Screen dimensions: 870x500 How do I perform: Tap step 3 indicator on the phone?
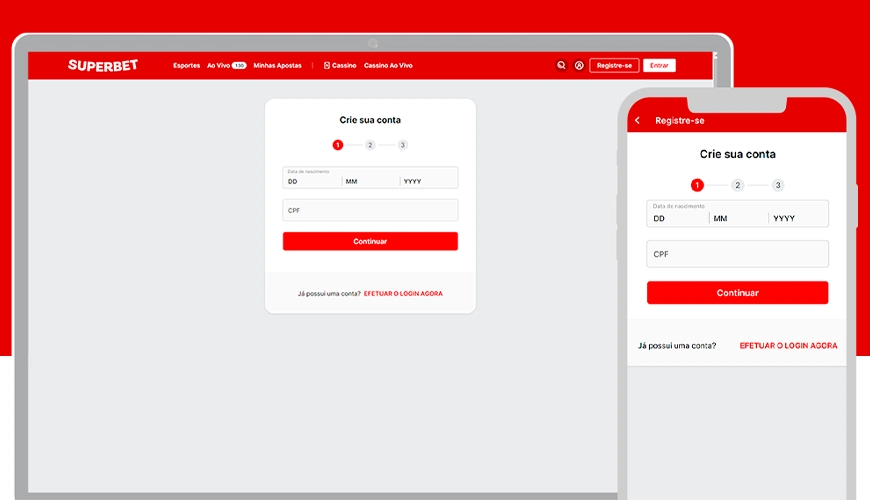coord(778,185)
